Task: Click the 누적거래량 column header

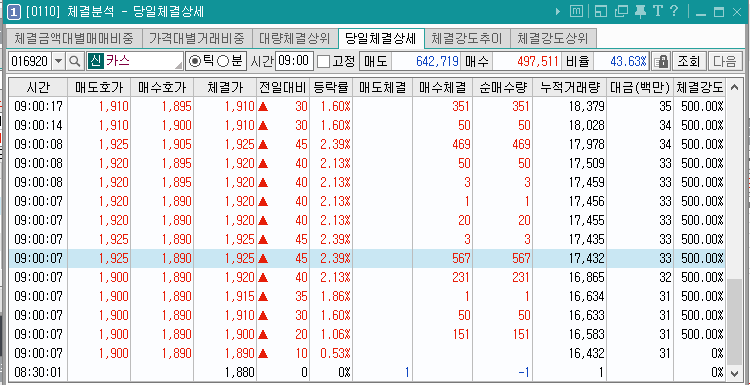Action: pos(570,87)
